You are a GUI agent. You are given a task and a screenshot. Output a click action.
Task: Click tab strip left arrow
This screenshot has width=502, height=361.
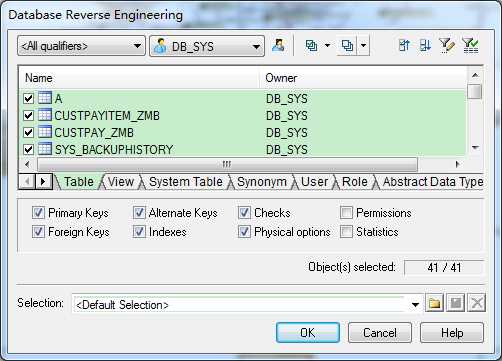pos(27,182)
